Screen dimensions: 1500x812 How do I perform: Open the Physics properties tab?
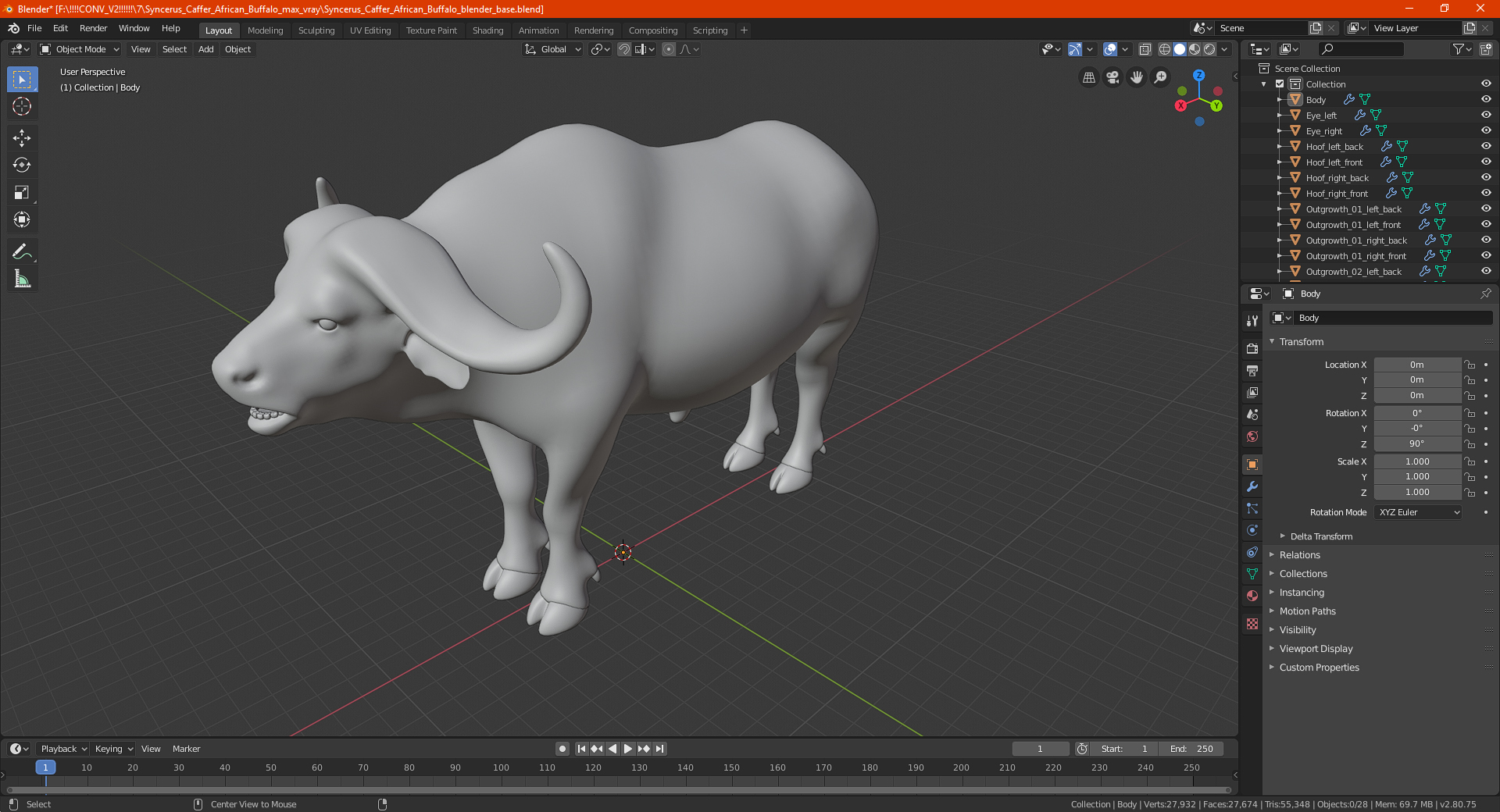(x=1252, y=530)
